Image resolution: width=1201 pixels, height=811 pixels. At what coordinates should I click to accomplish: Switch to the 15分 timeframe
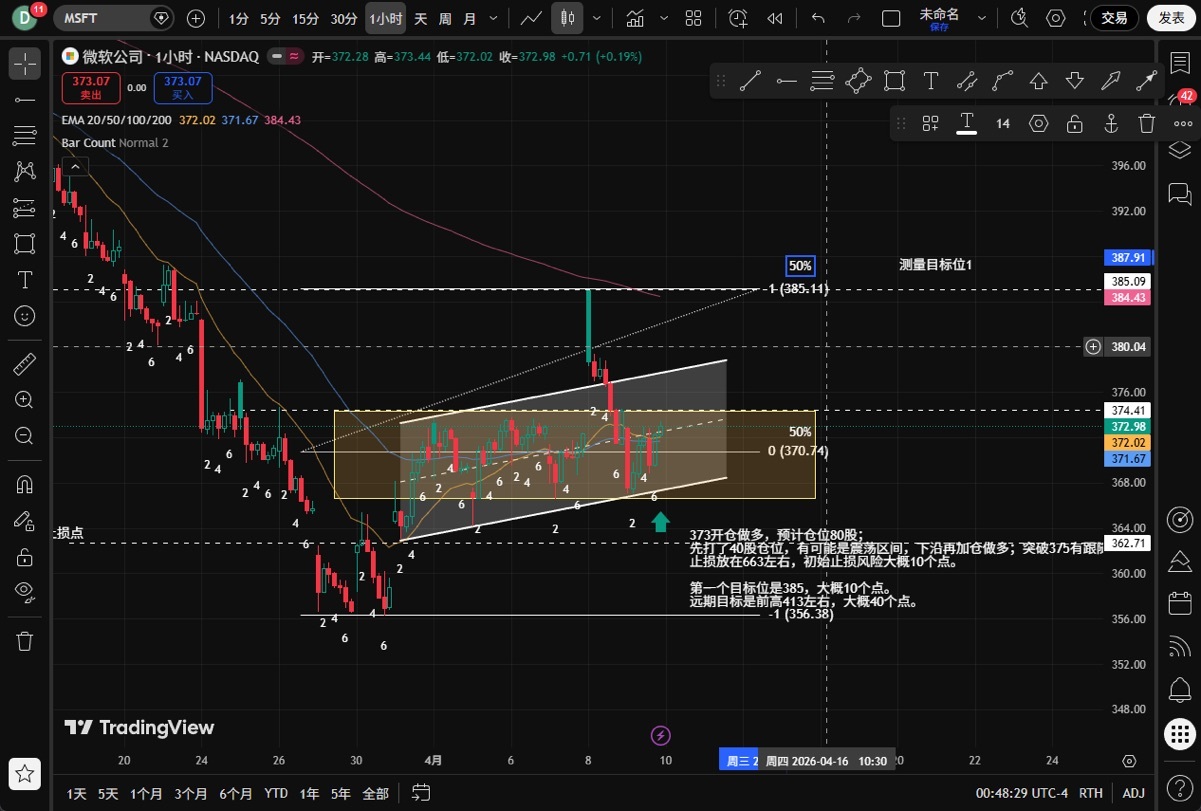(x=305, y=18)
